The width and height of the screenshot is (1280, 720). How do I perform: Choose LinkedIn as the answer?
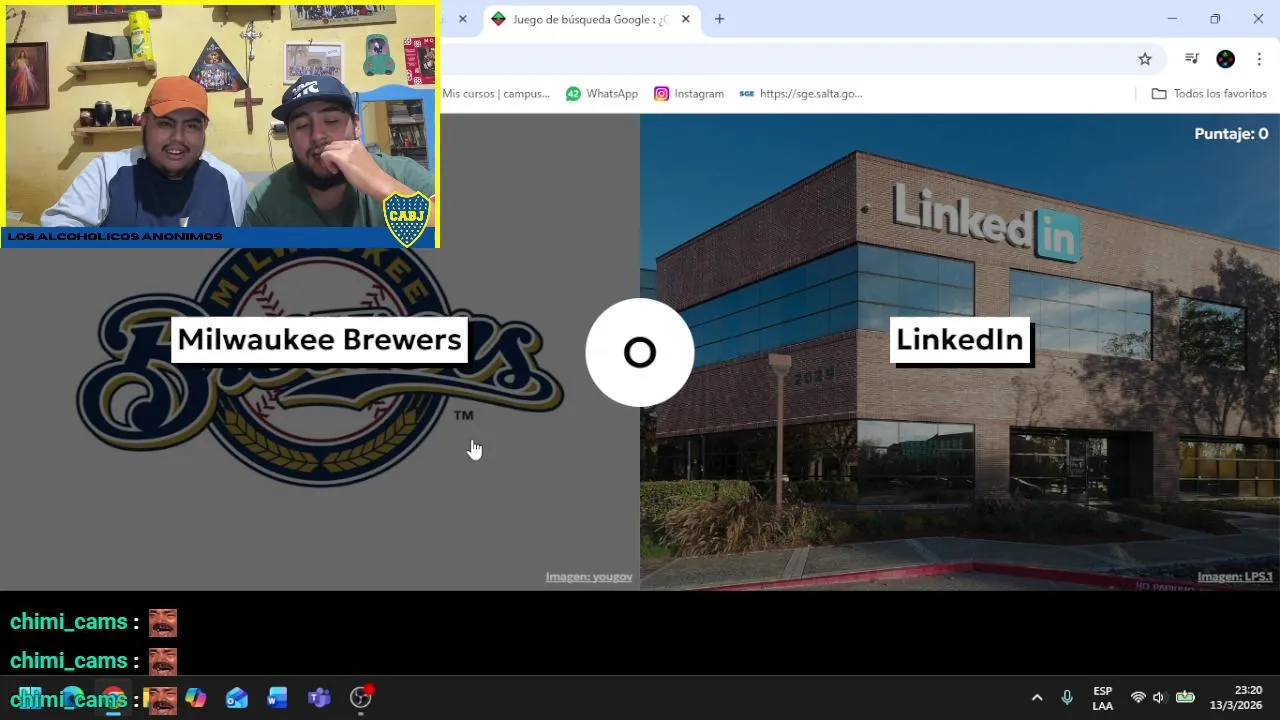pyautogui.click(x=960, y=340)
